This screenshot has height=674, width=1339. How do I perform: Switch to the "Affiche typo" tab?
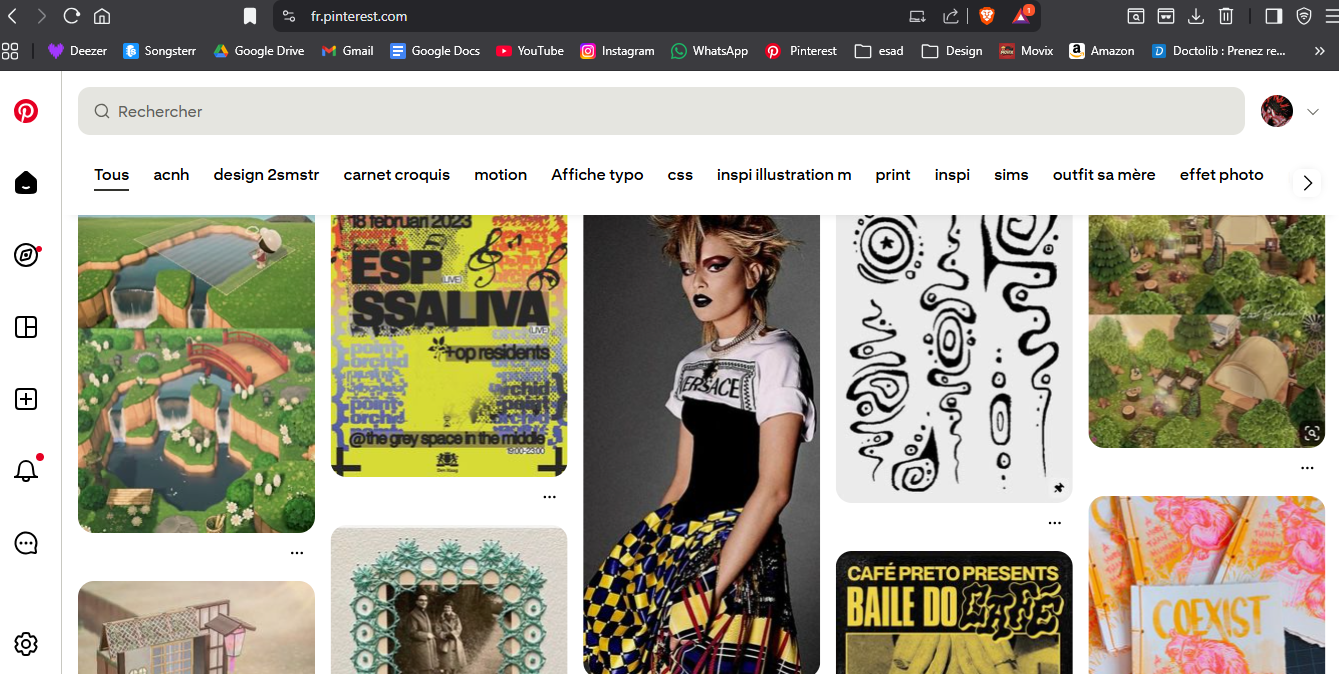point(597,175)
